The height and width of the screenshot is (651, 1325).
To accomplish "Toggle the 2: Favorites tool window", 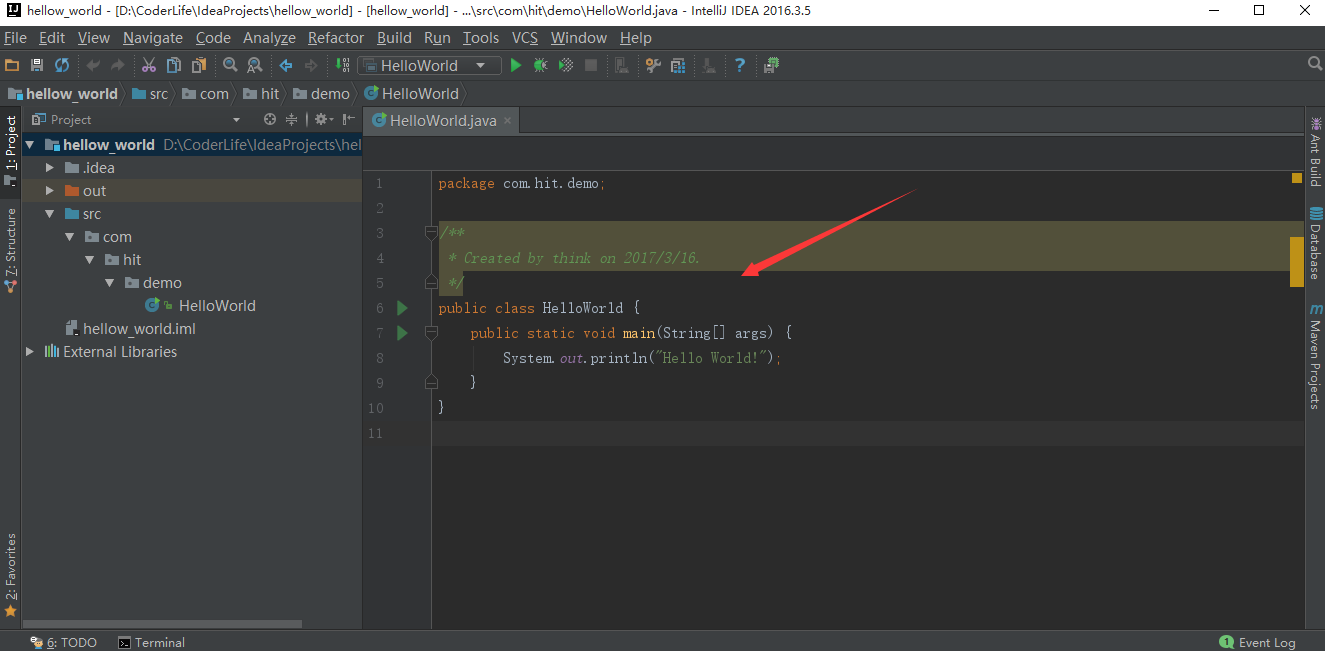I will point(11,575).
